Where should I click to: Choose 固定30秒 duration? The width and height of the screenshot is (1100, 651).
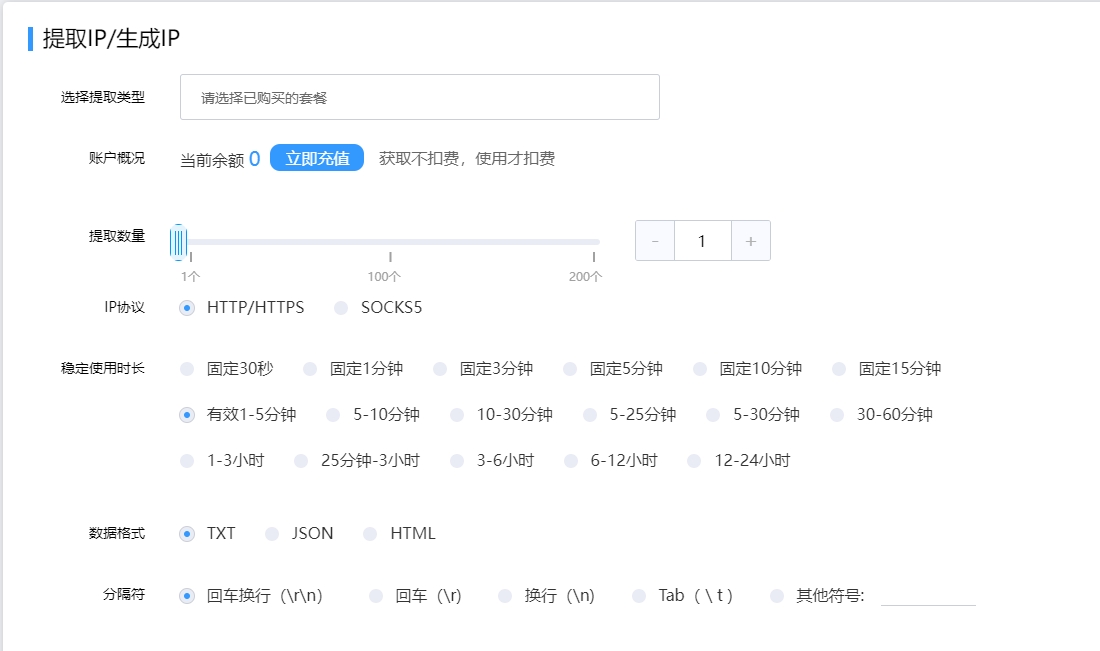tap(187, 369)
